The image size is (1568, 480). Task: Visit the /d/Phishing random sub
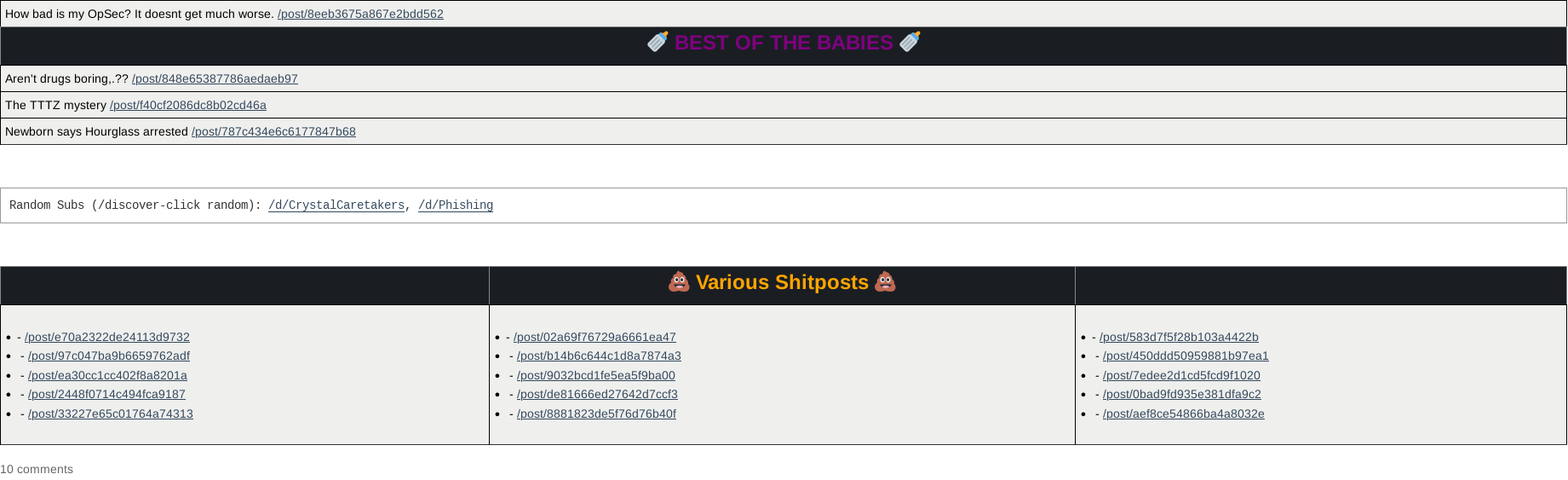coord(456,205)
